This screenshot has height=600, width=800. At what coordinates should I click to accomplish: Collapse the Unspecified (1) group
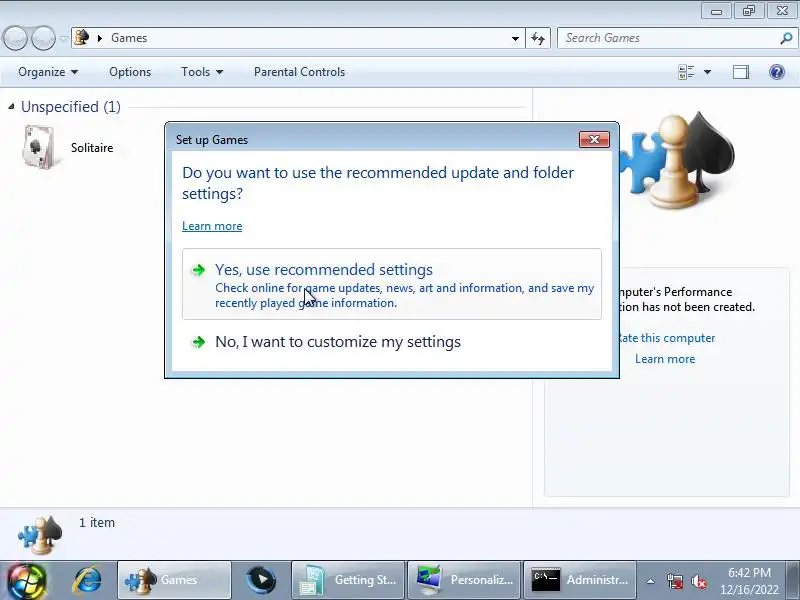(11, 107)
